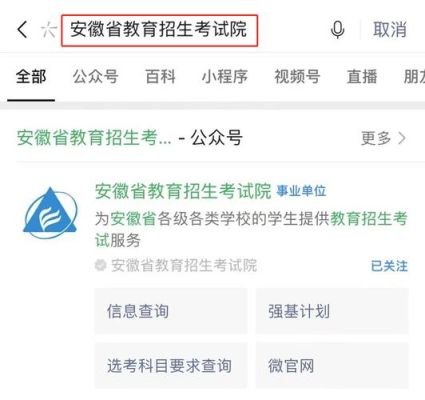425x400 pixels.
Task: Open the 选考科目要求查询 shortcut
Action: click(171, 366)
